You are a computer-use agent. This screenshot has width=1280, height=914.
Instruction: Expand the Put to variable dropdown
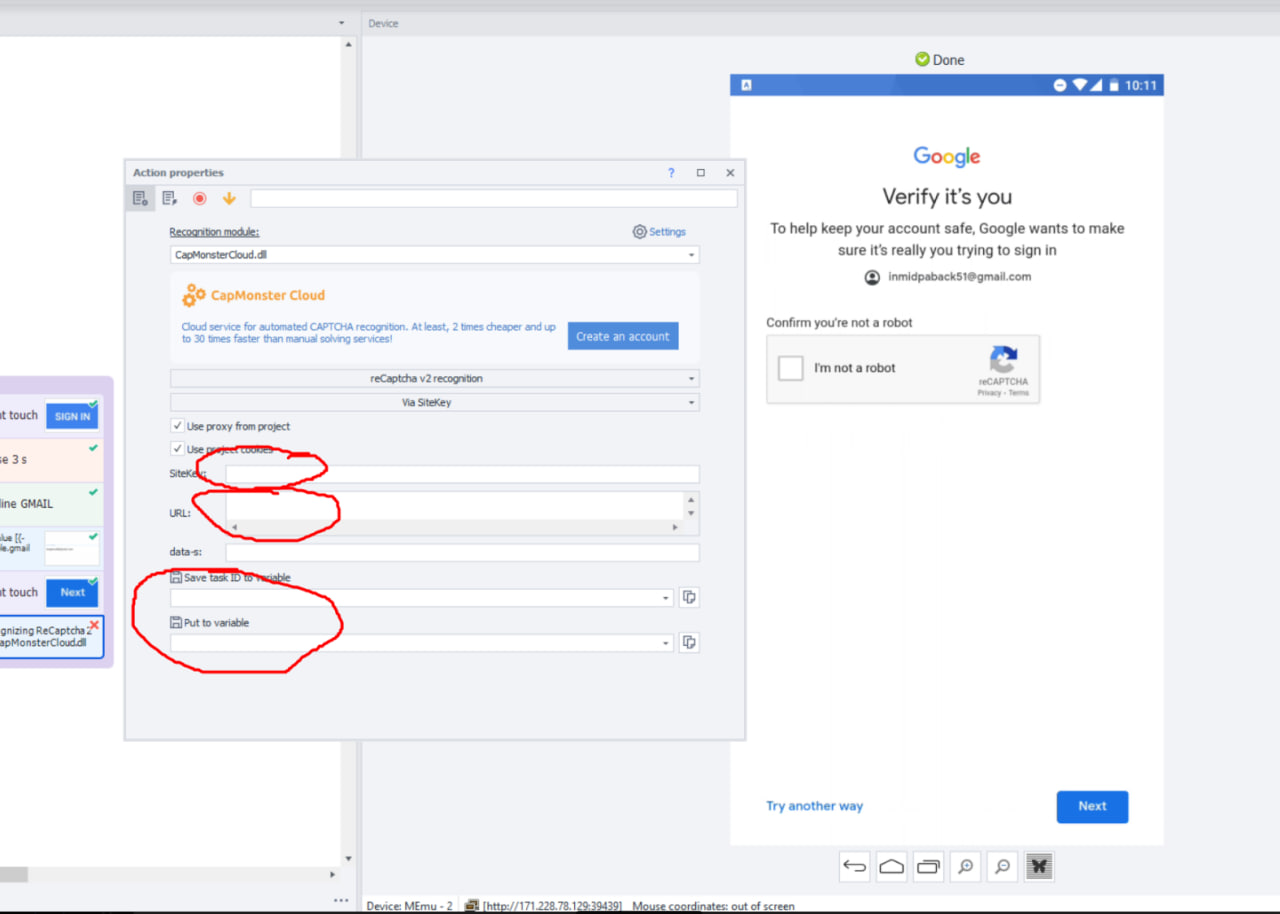666,643
